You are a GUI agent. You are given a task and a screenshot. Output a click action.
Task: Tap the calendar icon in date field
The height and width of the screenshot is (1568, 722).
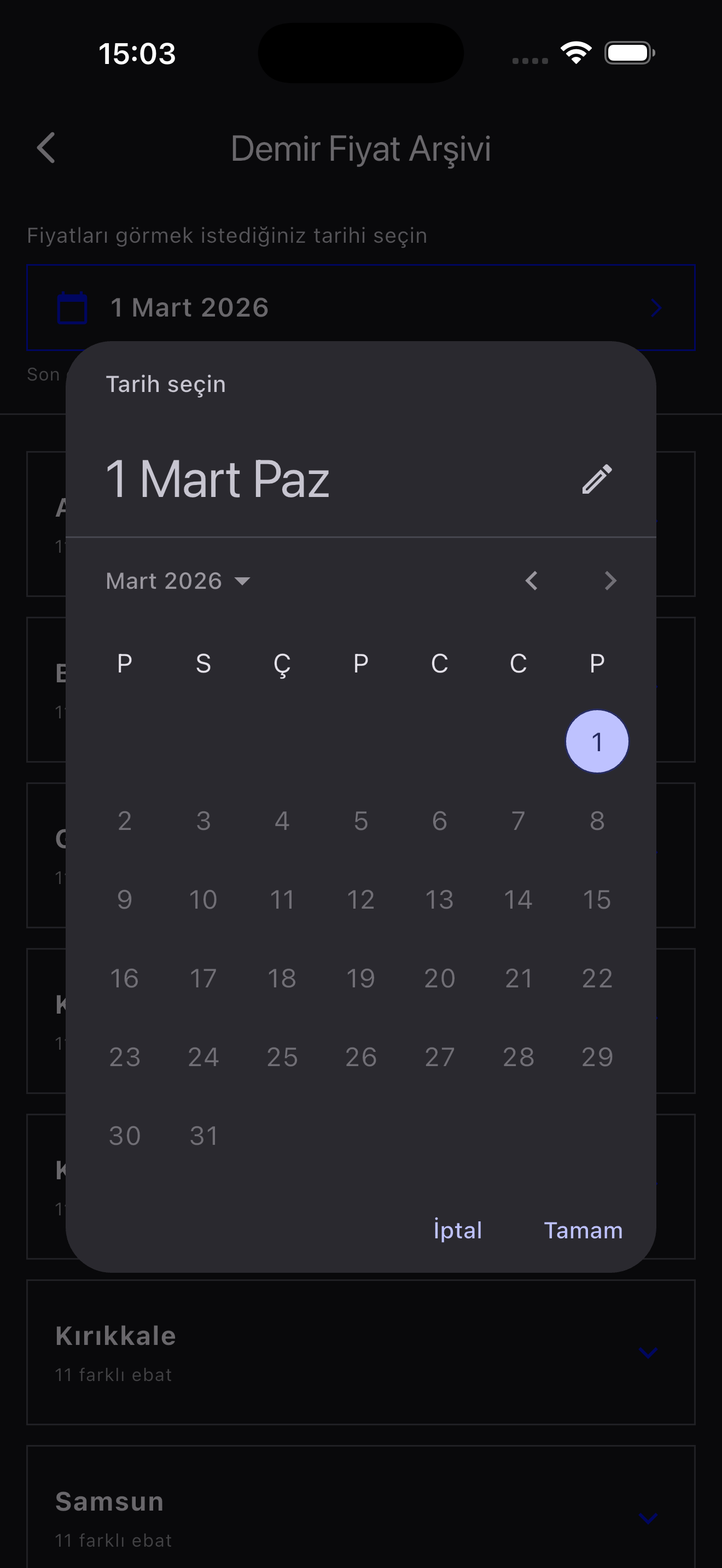coord(72,308)
